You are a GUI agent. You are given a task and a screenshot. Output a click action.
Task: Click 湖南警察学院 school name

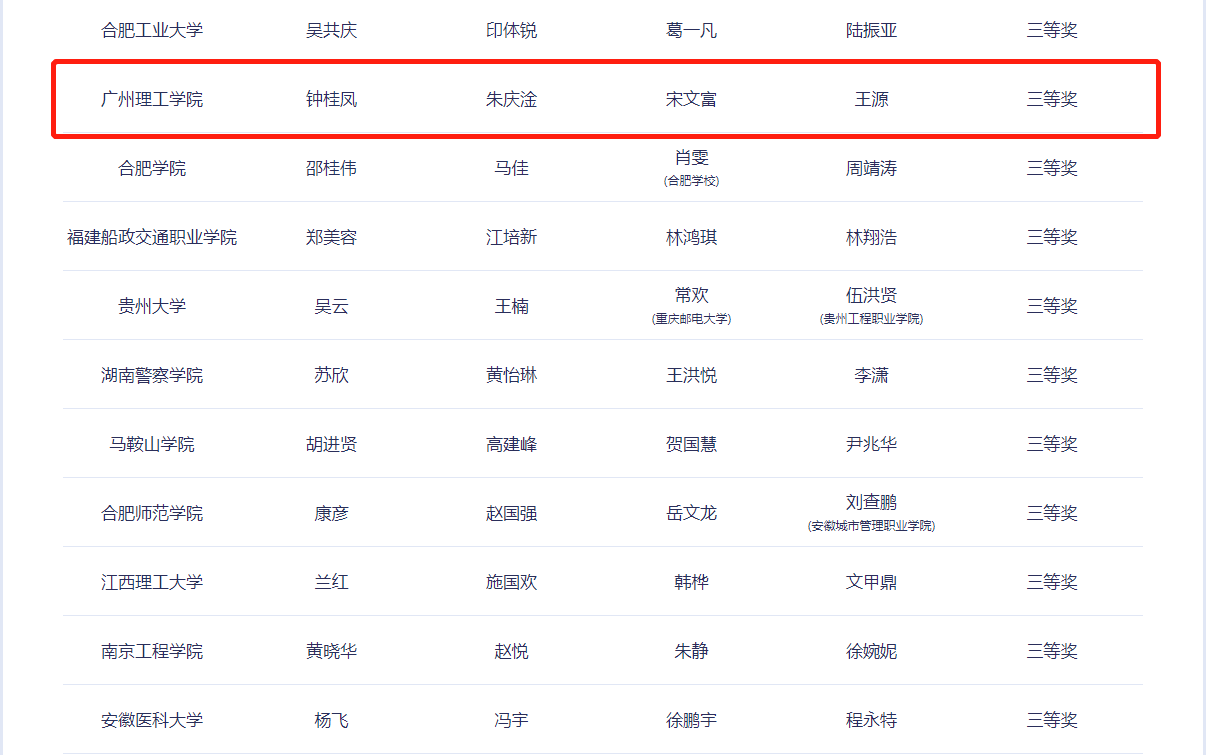click(152, 375)
